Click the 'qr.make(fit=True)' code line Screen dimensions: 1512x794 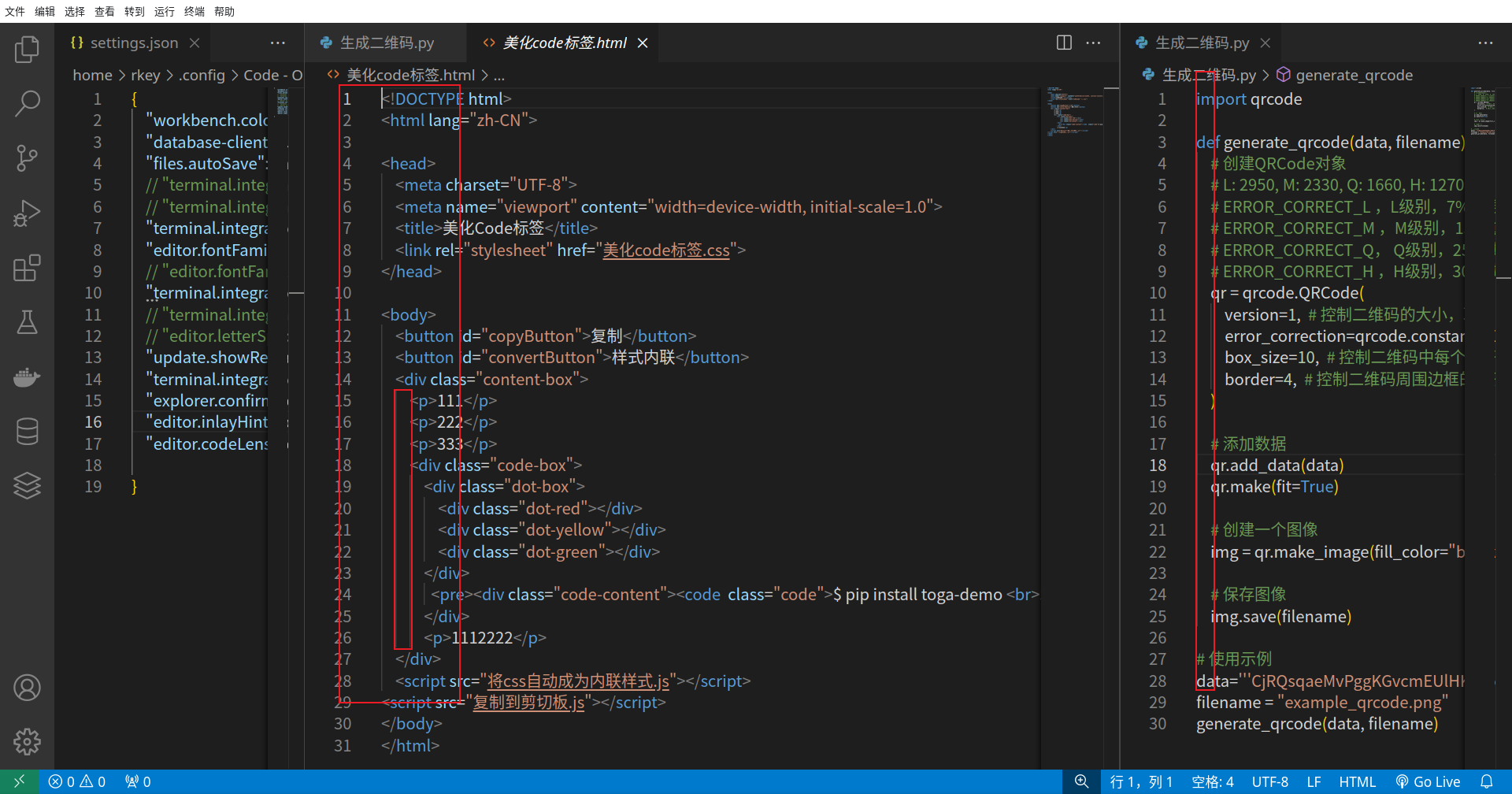click(x=1273, y=487)
